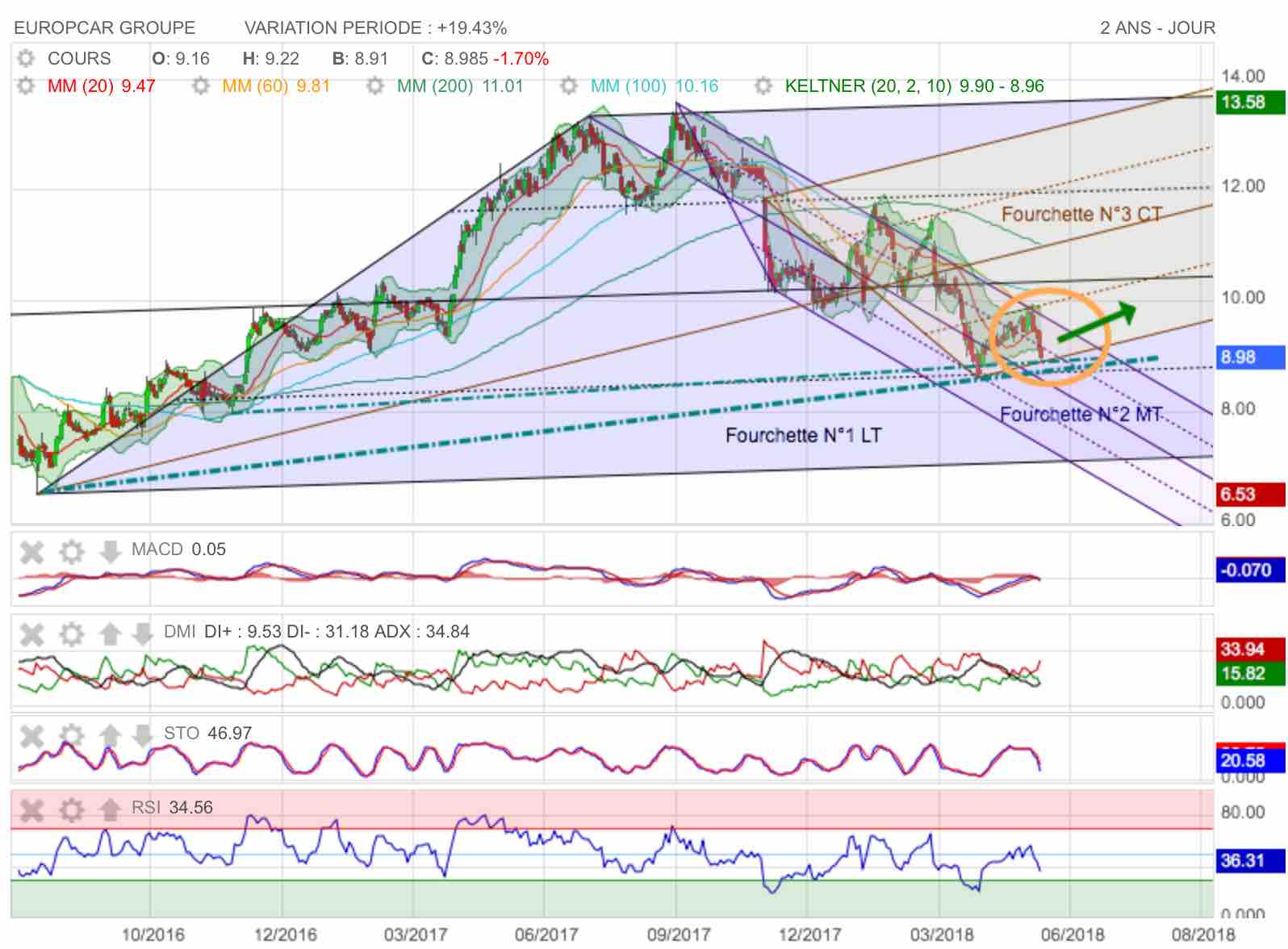
Task: Click the 06/2018 date on time axis
Action: [1073, 934]
